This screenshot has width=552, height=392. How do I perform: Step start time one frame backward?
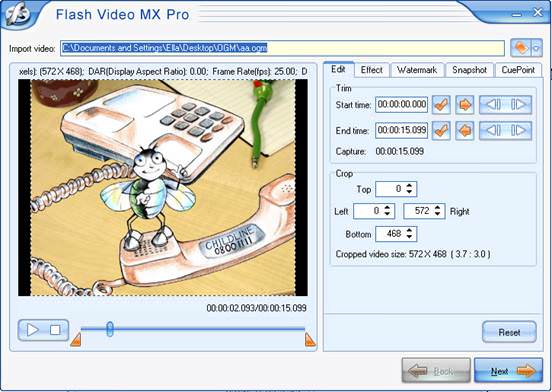(x=493, y=105)
